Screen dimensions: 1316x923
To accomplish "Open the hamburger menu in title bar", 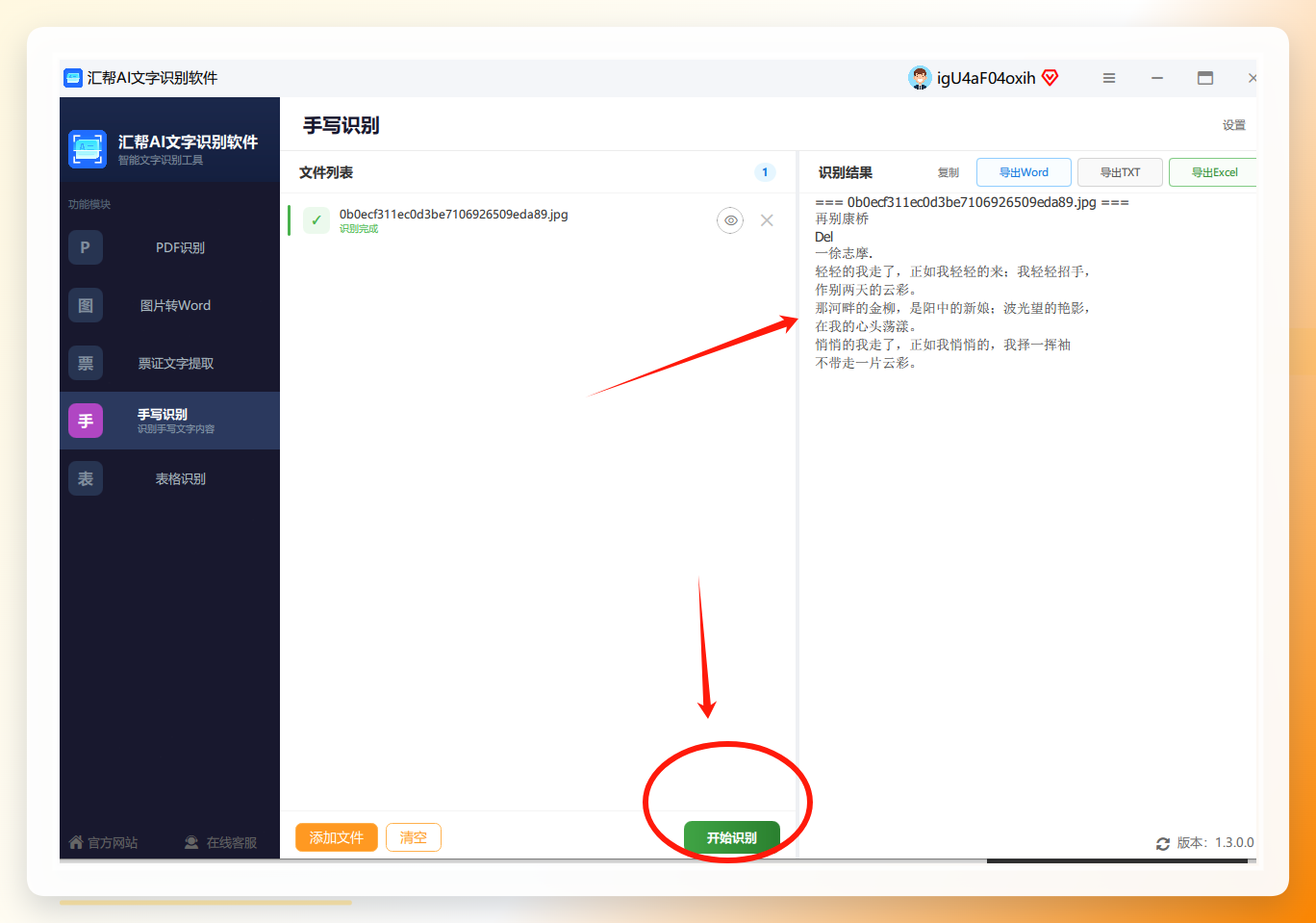I will 1109,78.
